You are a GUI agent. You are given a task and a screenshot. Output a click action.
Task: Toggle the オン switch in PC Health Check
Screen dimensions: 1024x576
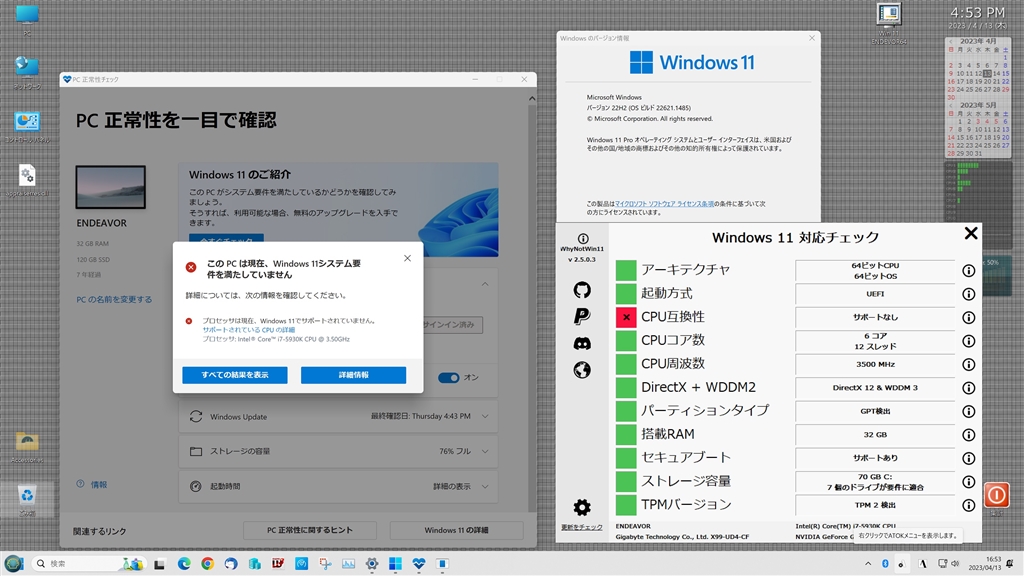tap(448, 377)
